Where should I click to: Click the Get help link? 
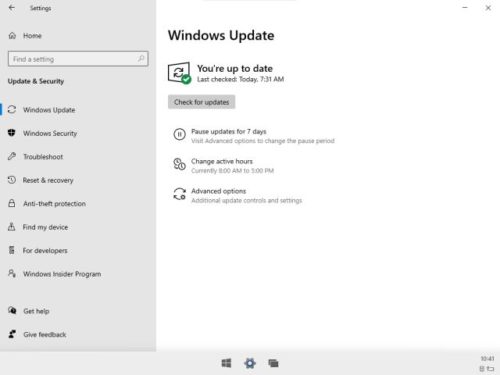[x=36, y=311]
